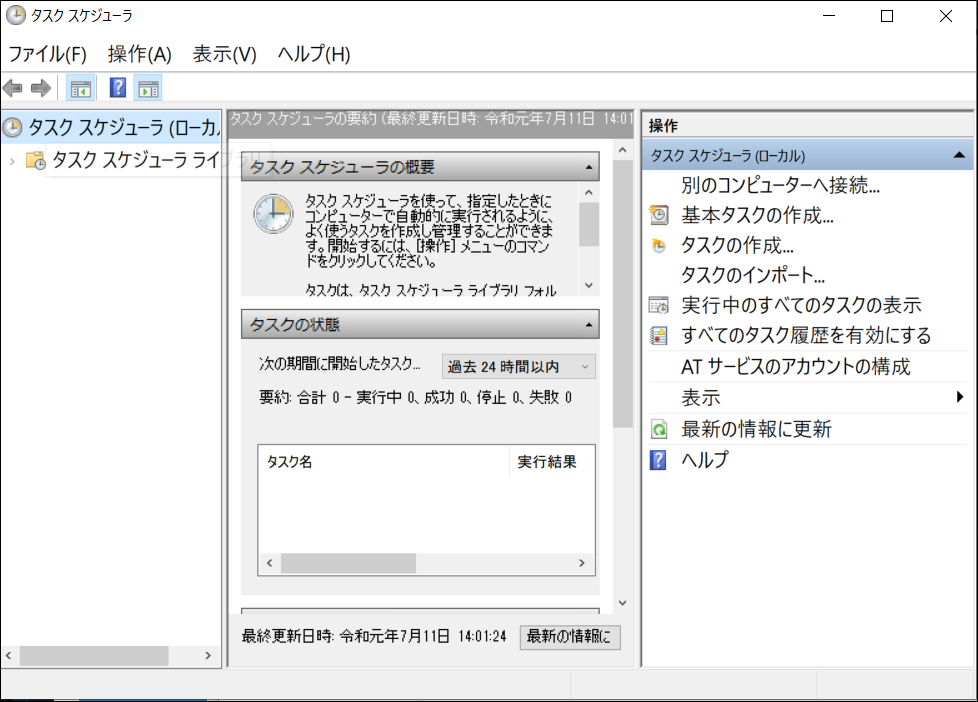Click the 実行中のすべてのタスクの表示 icon
Image resolution: width=978 pixels, height=702 pixels.
[659, 305]
